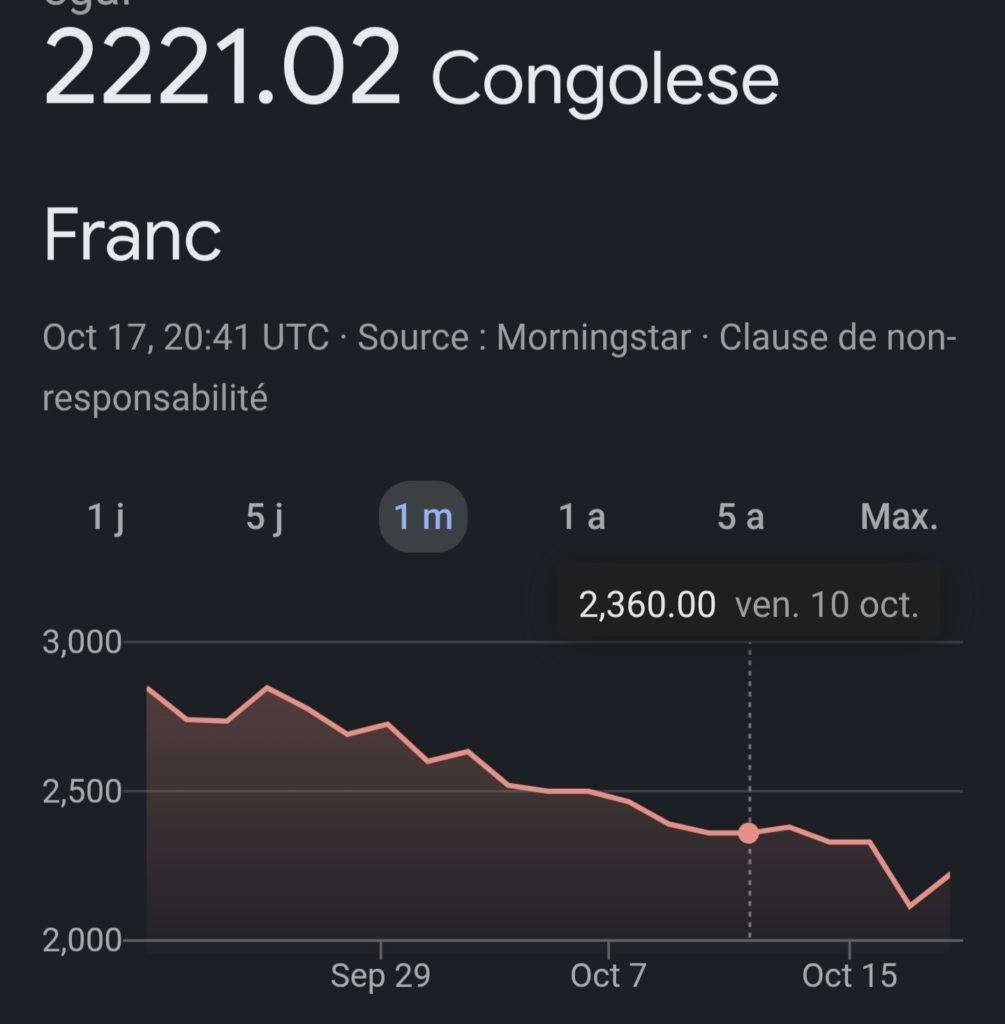1005x1024 pixels.
Task: Switch chart range to 1 j
Action: click(x=106, y=518)
